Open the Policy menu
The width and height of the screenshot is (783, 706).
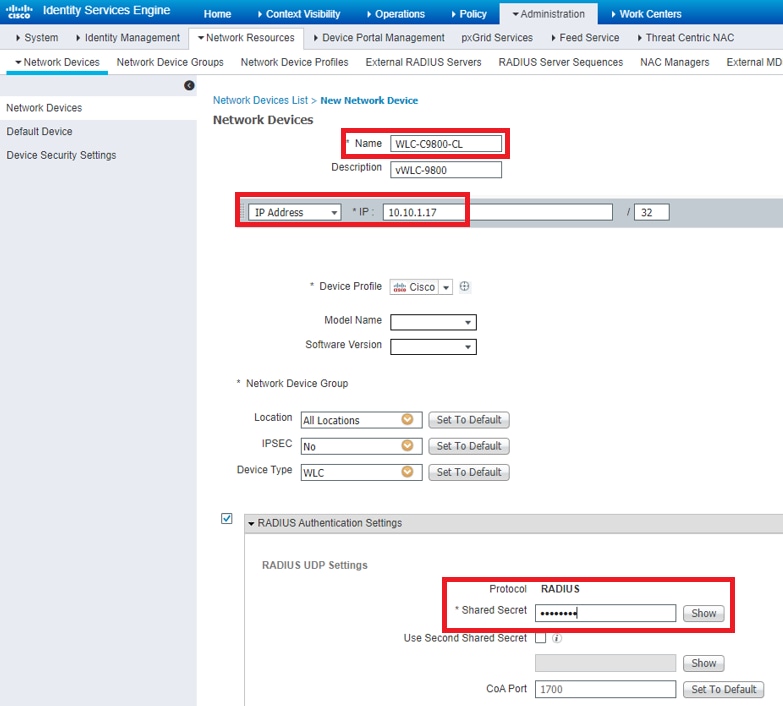(469, 14)
